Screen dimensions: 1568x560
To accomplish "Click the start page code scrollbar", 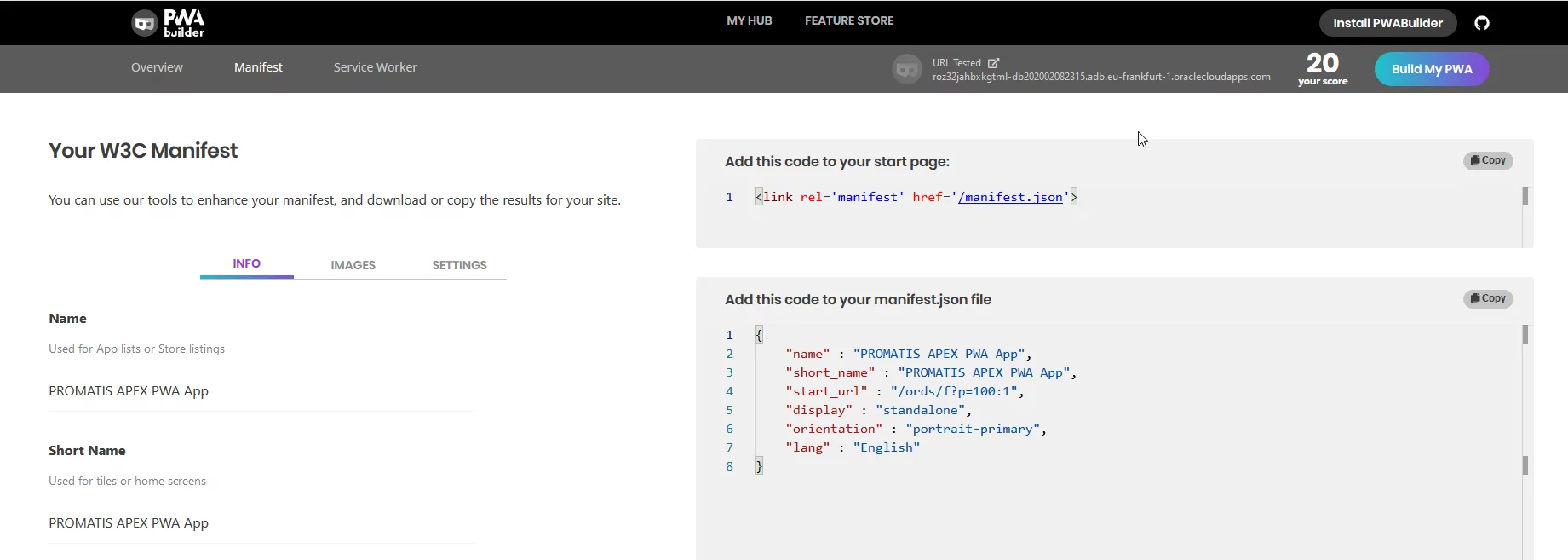I will (1525, 197).
